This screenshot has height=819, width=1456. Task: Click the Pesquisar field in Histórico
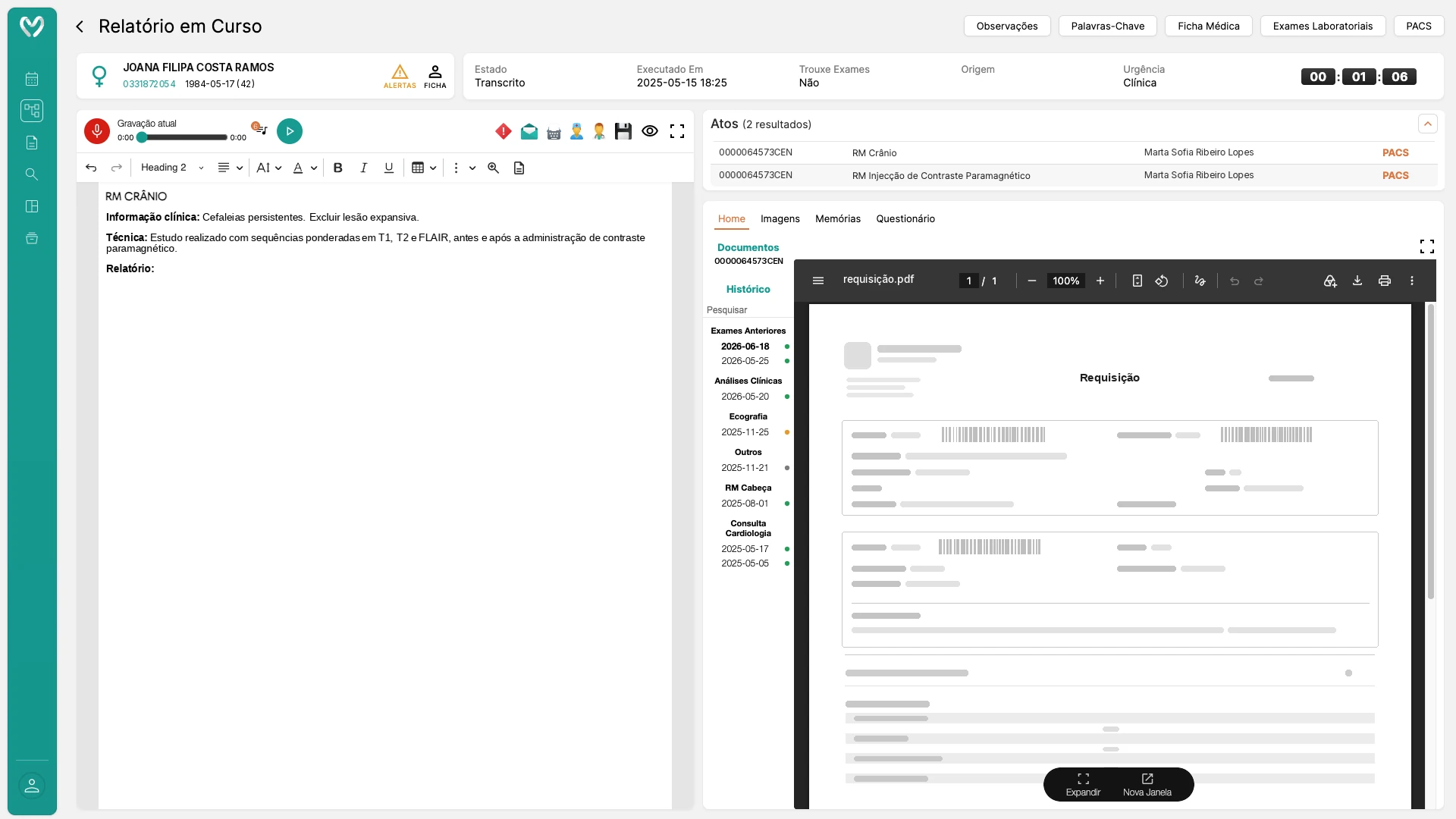tap(748, 310)
